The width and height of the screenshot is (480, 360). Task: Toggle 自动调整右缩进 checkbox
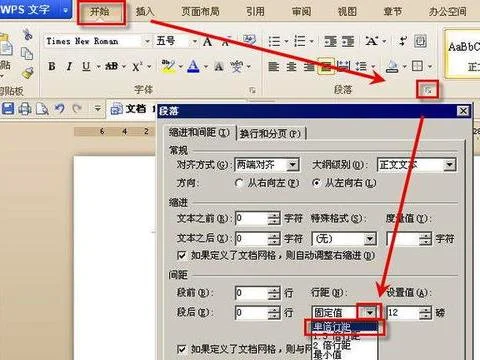click(182, 256)
